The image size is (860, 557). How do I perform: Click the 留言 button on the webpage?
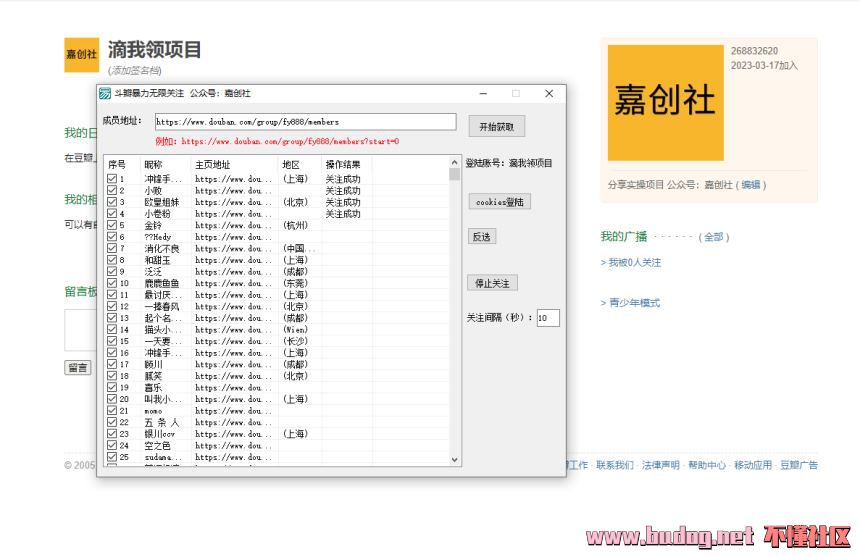[78, 367]
